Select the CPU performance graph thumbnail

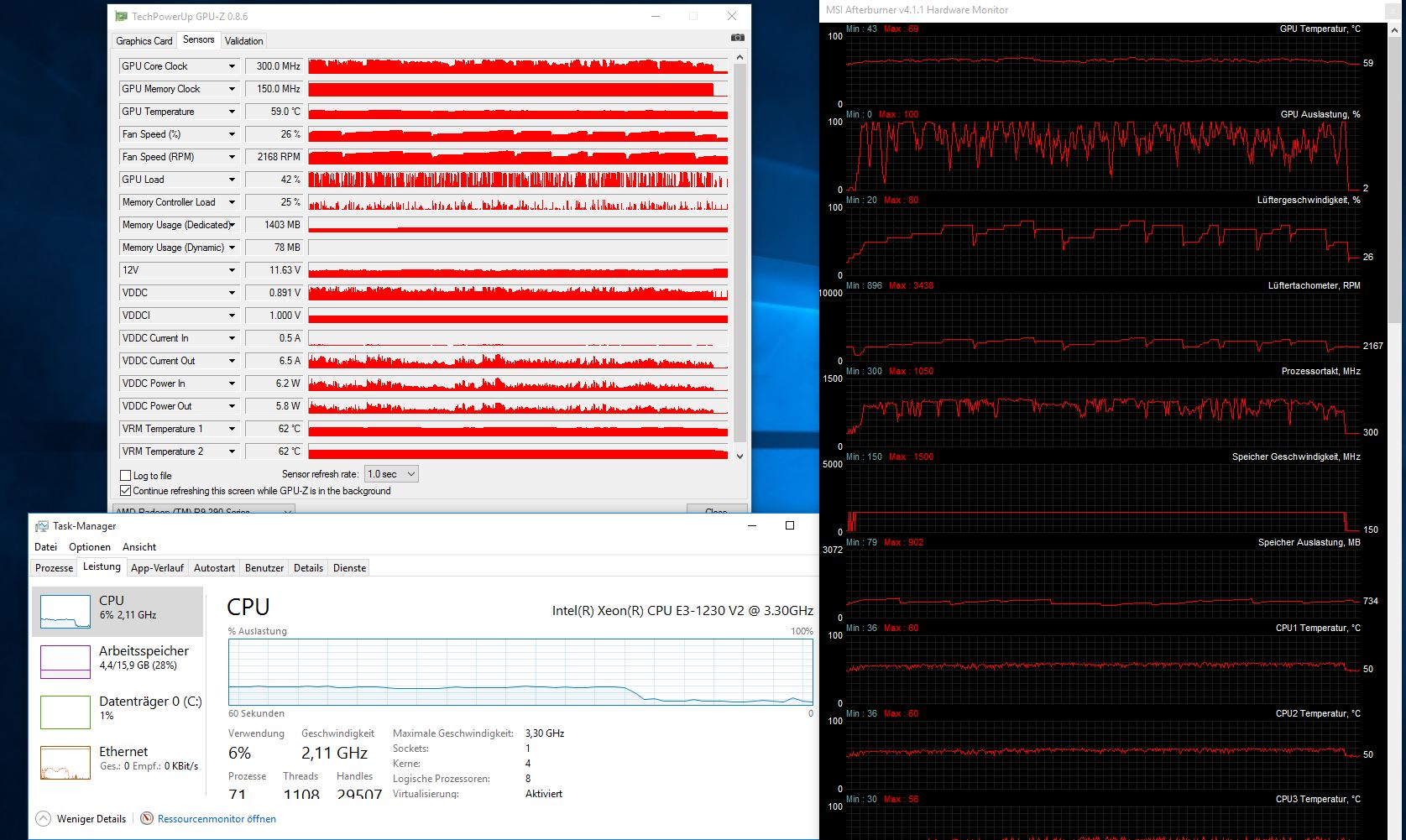[x=65, y=611]
